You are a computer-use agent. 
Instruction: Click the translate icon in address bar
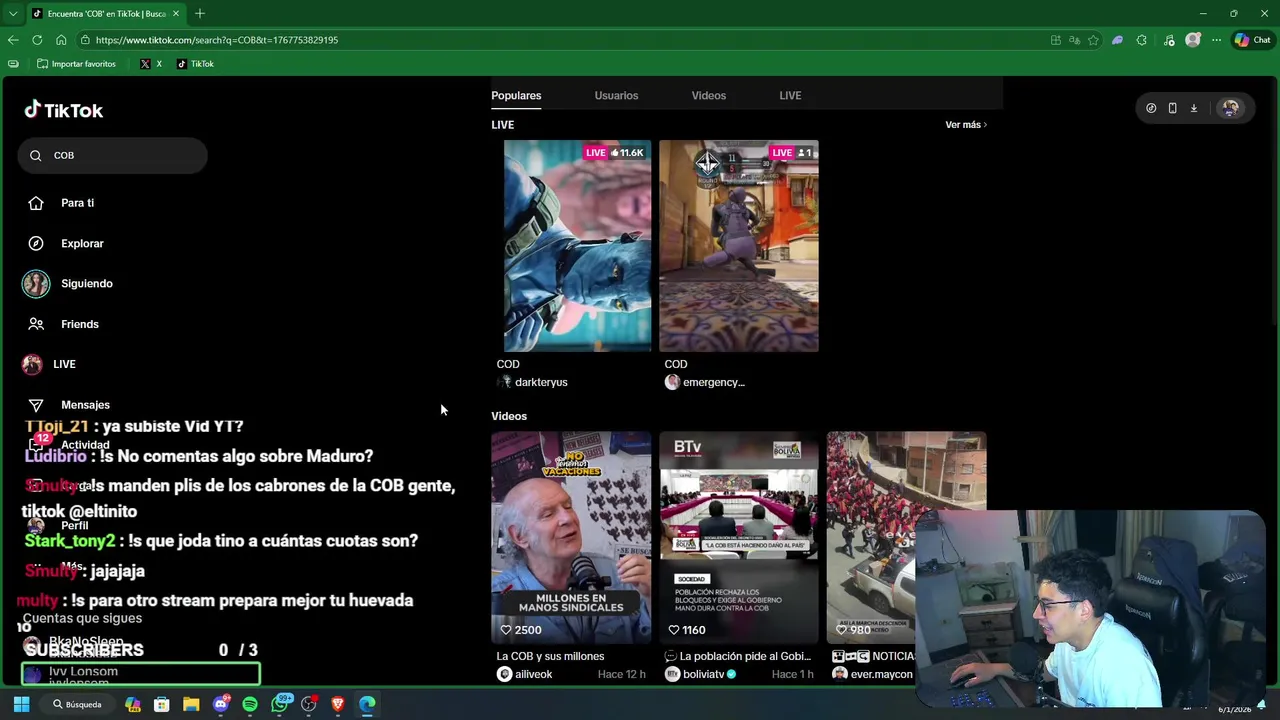(x=1074, y=40)
